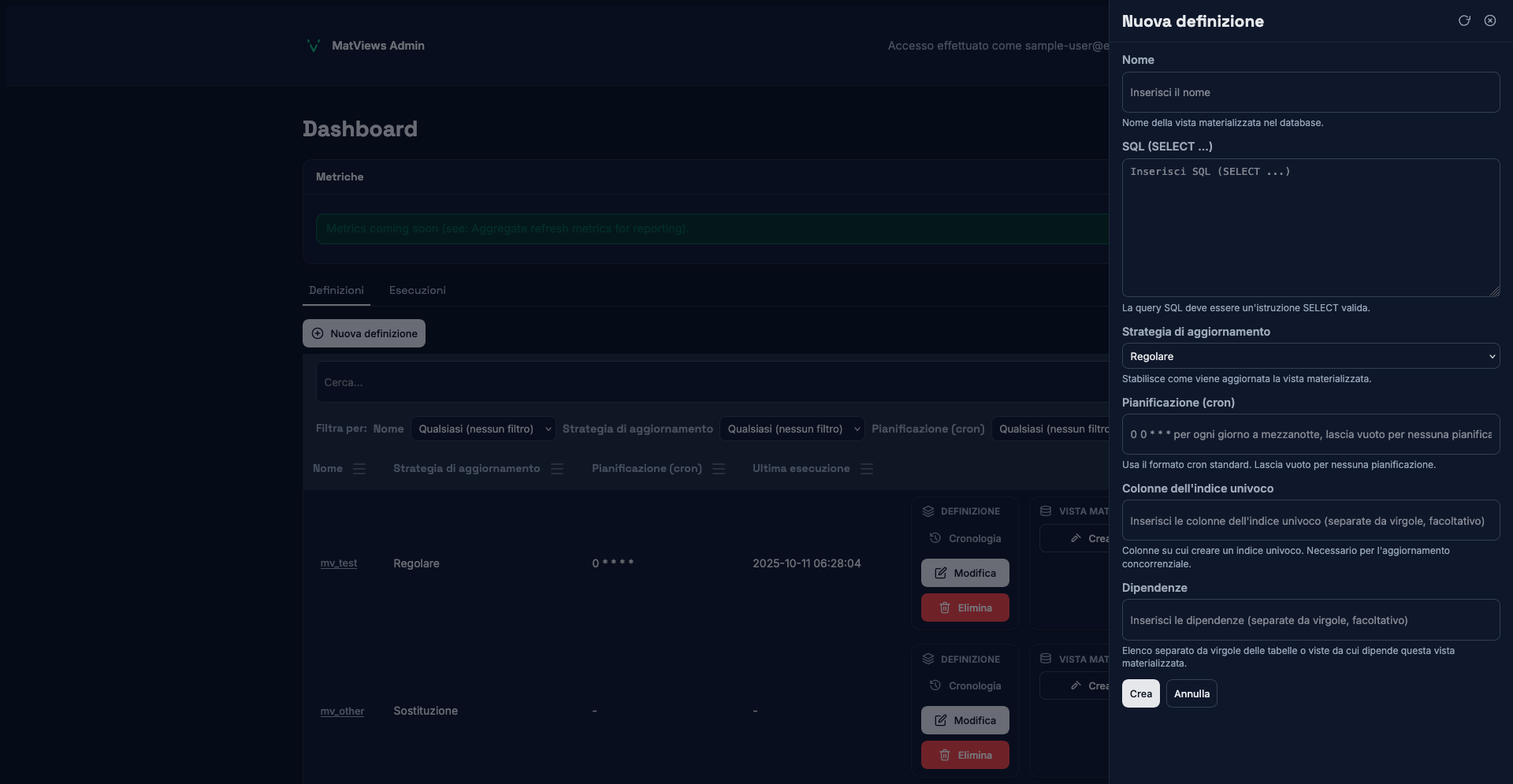Click the Annulla button
This screenshot has width=1513, height=784.
pyautogui.click(x=1191, y=694)
